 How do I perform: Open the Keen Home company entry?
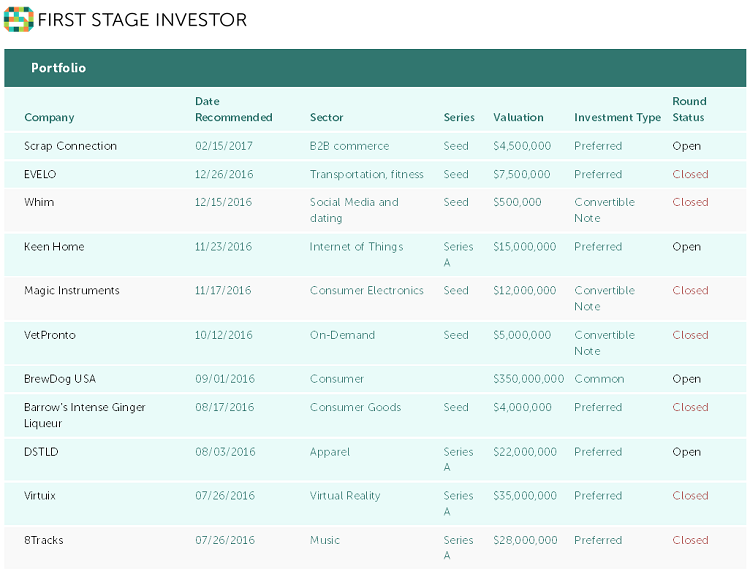coord(54,247)
